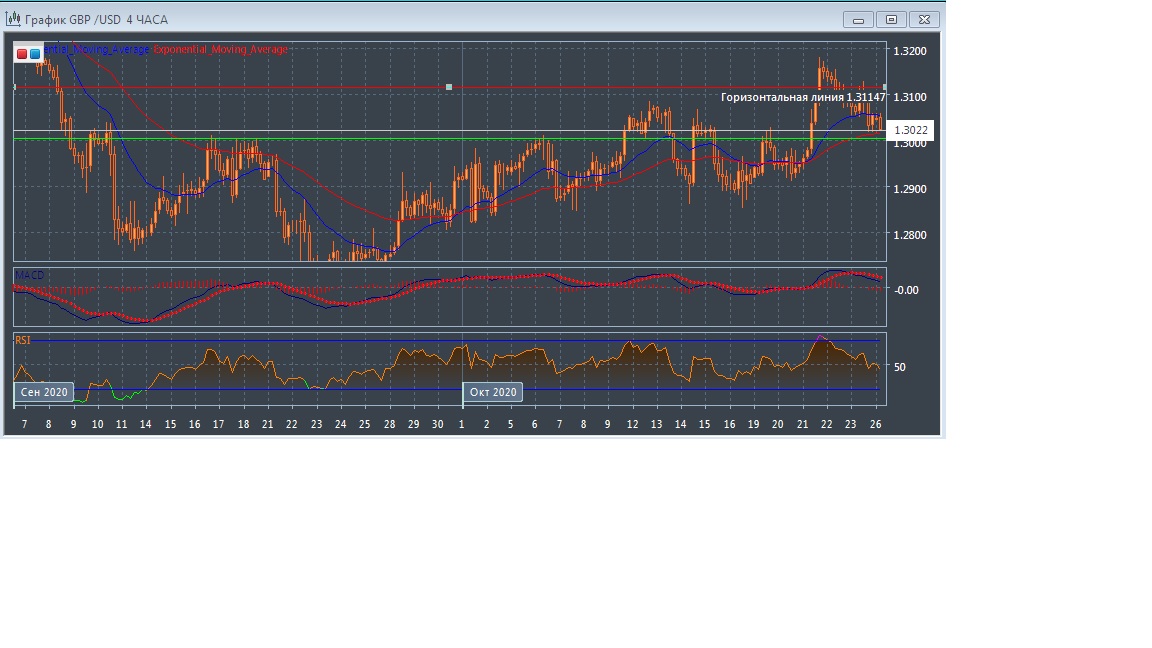Minimize the GBP/USD chart window
Viewport: 1152px width, 648px height.
[x=858, y=19]
